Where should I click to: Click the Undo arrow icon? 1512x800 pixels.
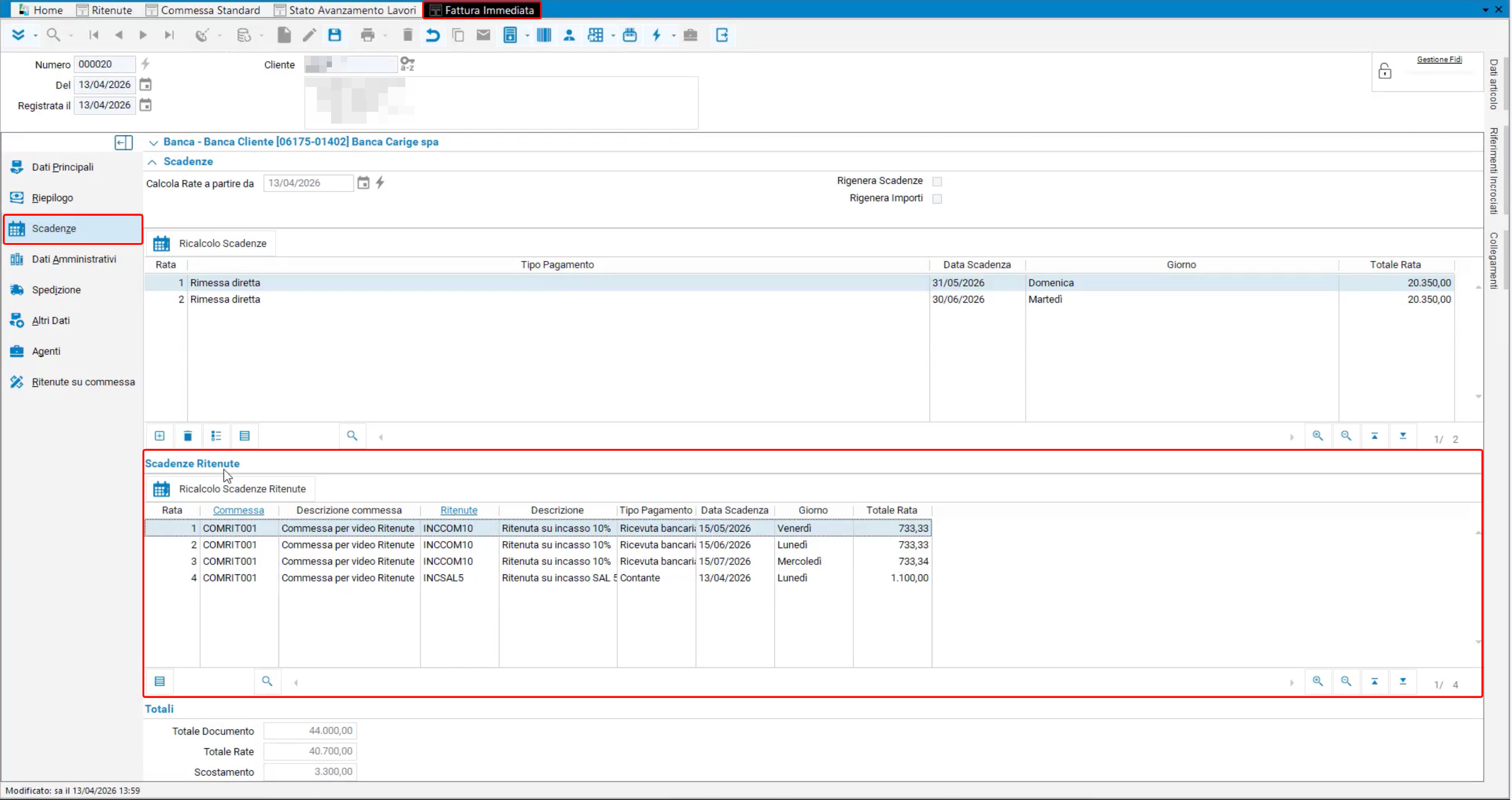tap(433, 35)
